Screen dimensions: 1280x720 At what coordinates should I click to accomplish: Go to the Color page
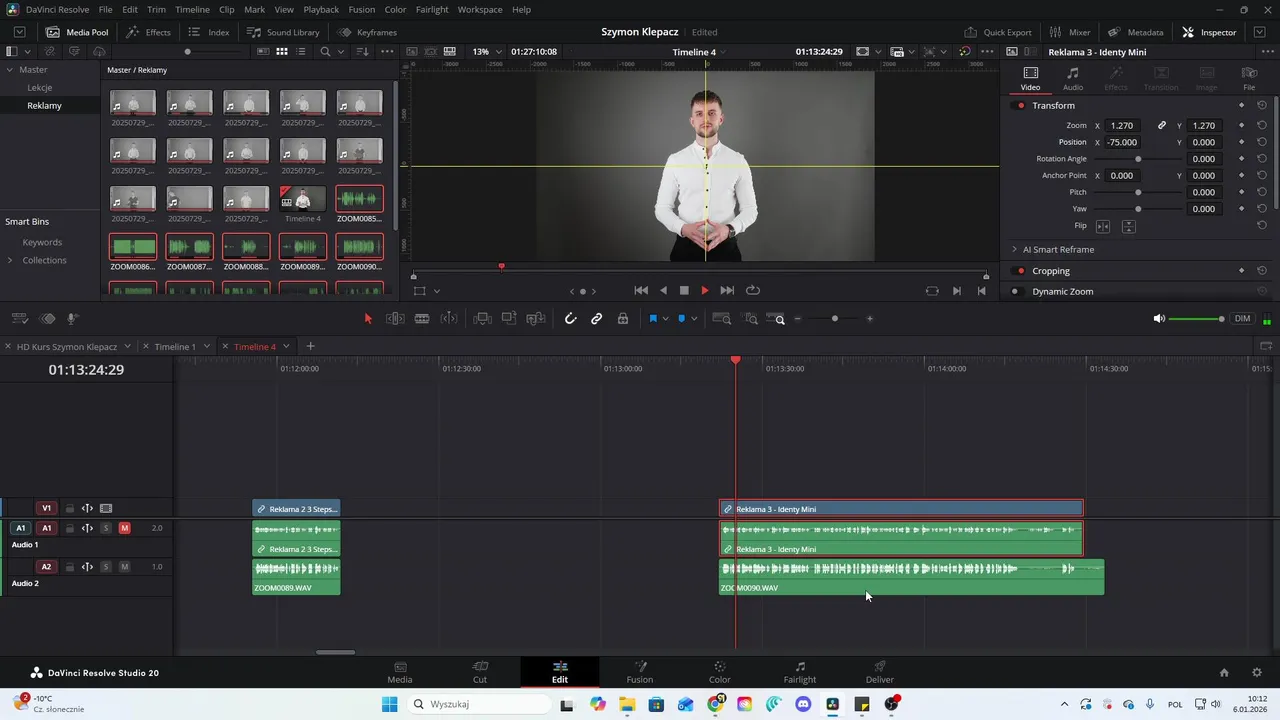pos(720,672)
